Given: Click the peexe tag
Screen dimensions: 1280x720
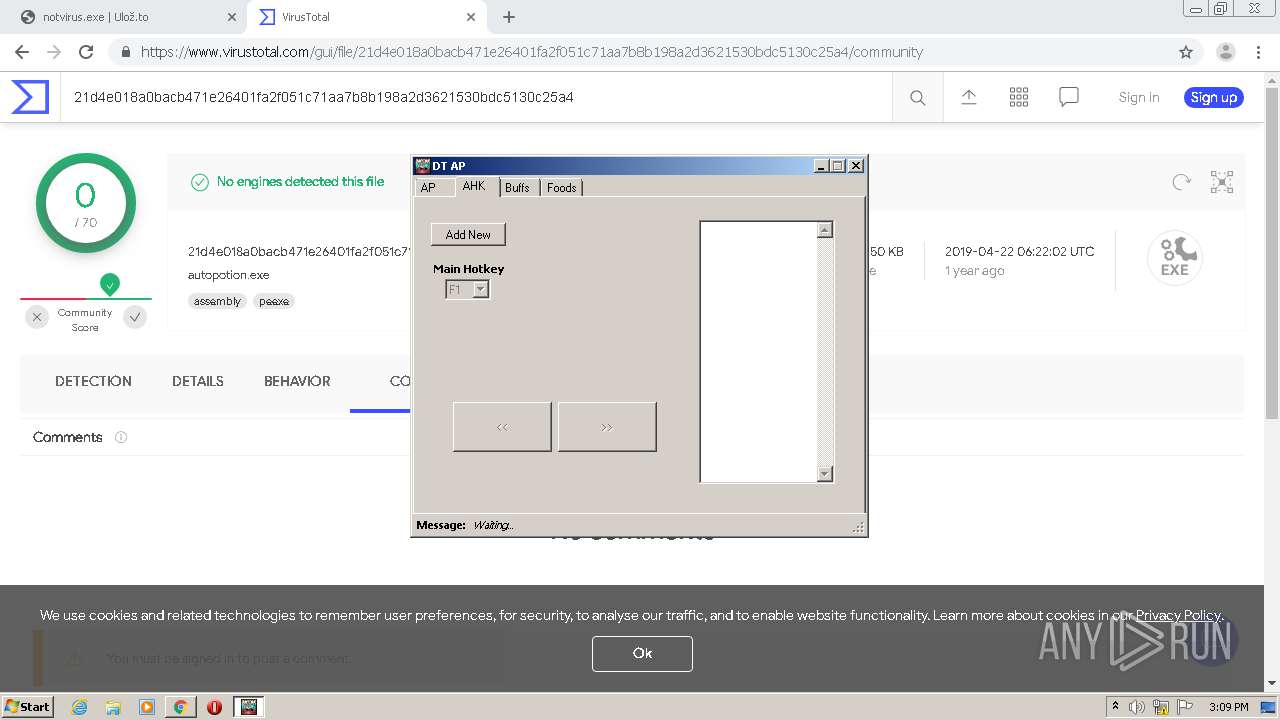Looking at the screenshot, I should pos(273,301).
